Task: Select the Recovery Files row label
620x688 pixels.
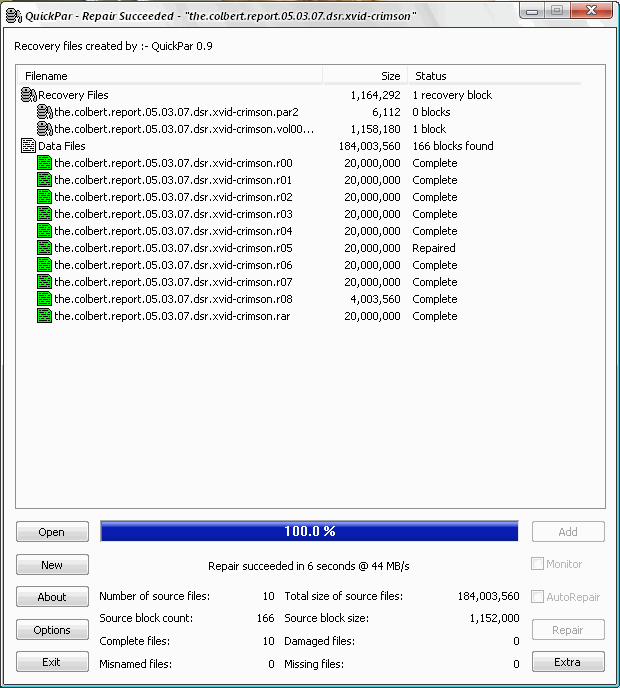Action: [73, 95]
